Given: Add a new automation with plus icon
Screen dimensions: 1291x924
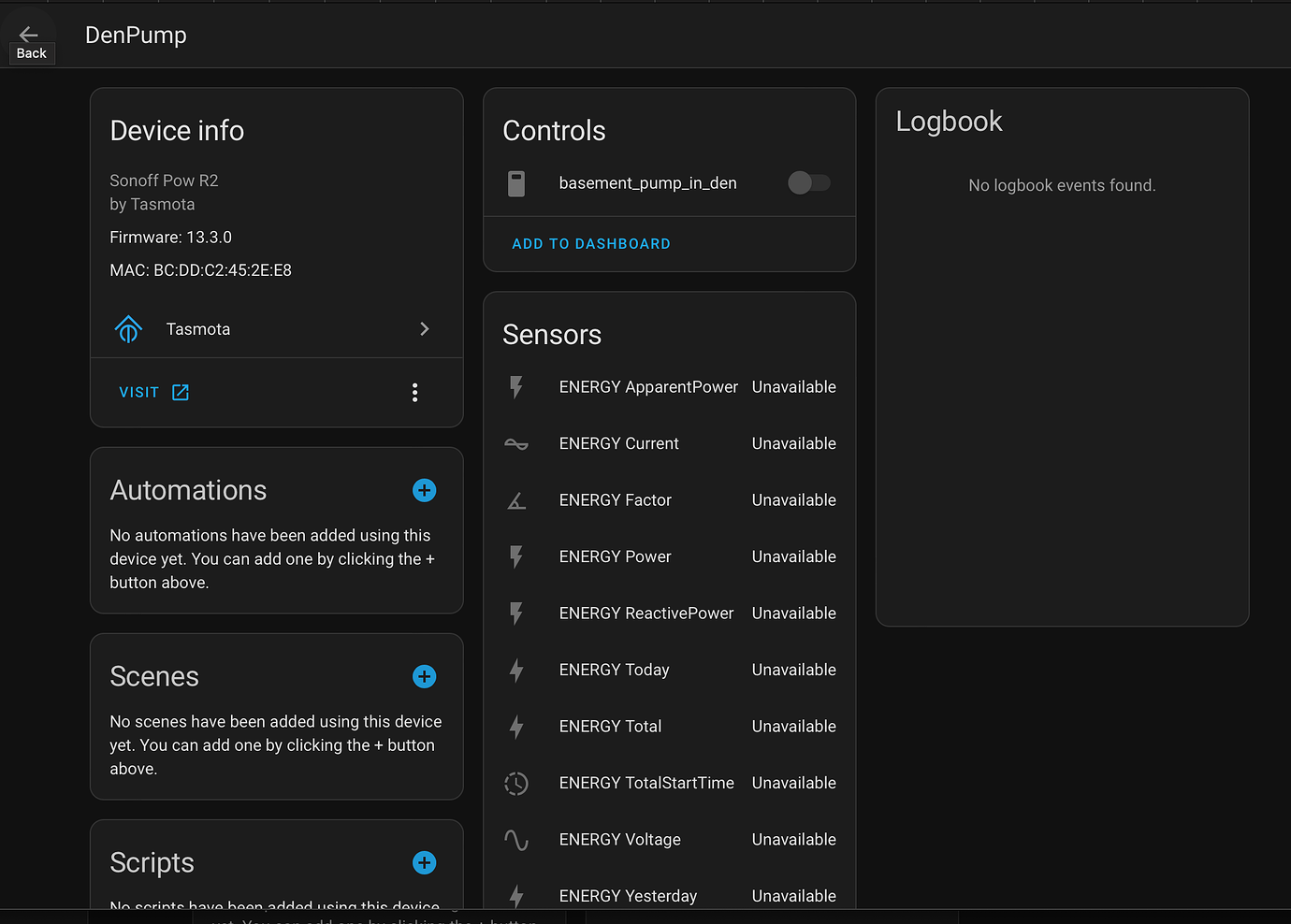Looking at the screenshot, I should [425, 490].
